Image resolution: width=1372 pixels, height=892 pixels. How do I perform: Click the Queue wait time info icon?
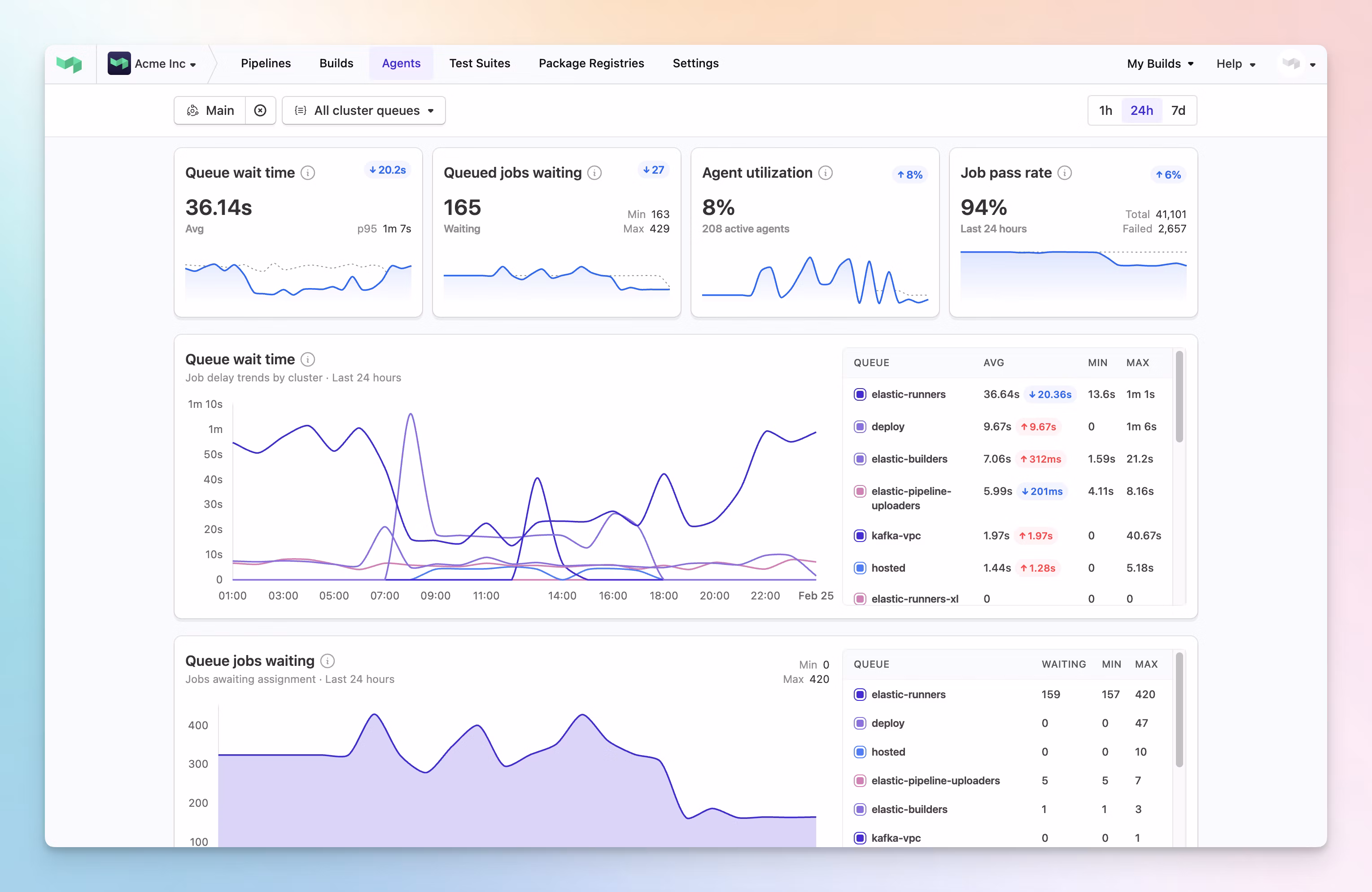(308, 172)
